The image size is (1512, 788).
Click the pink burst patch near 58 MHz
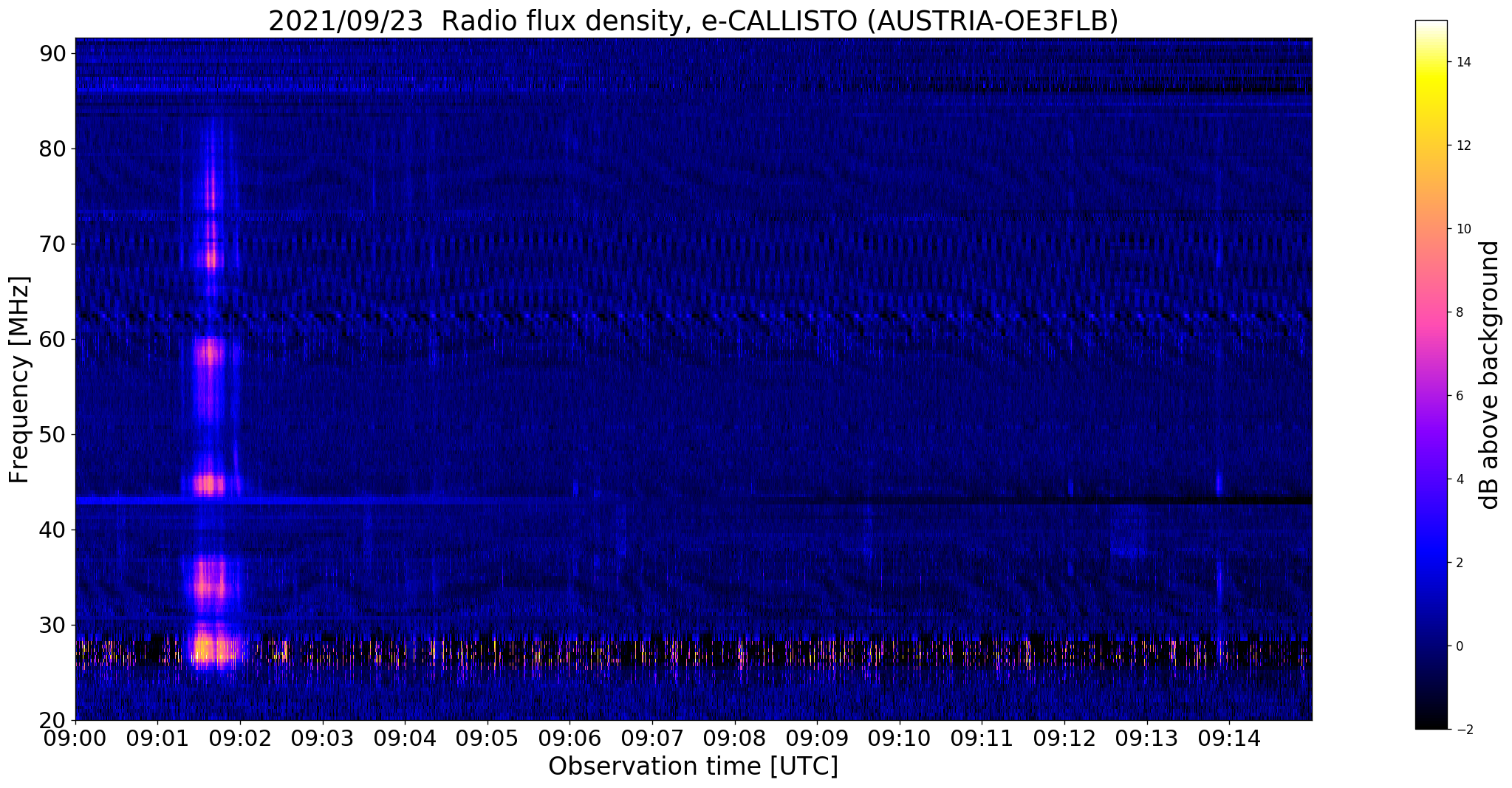coord(210,353)
